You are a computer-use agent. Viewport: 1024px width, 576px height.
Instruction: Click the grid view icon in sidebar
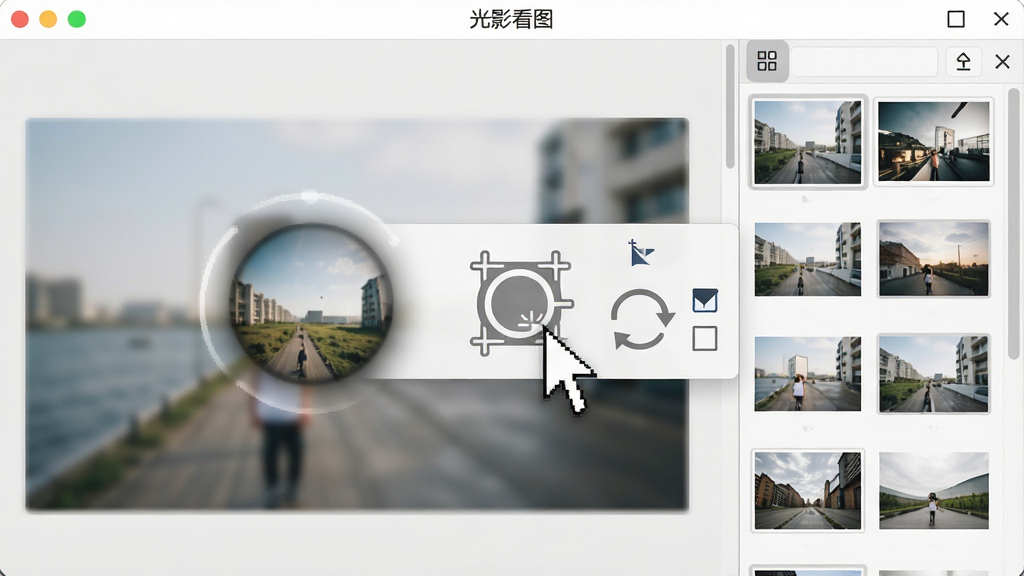tap(767, 61)
